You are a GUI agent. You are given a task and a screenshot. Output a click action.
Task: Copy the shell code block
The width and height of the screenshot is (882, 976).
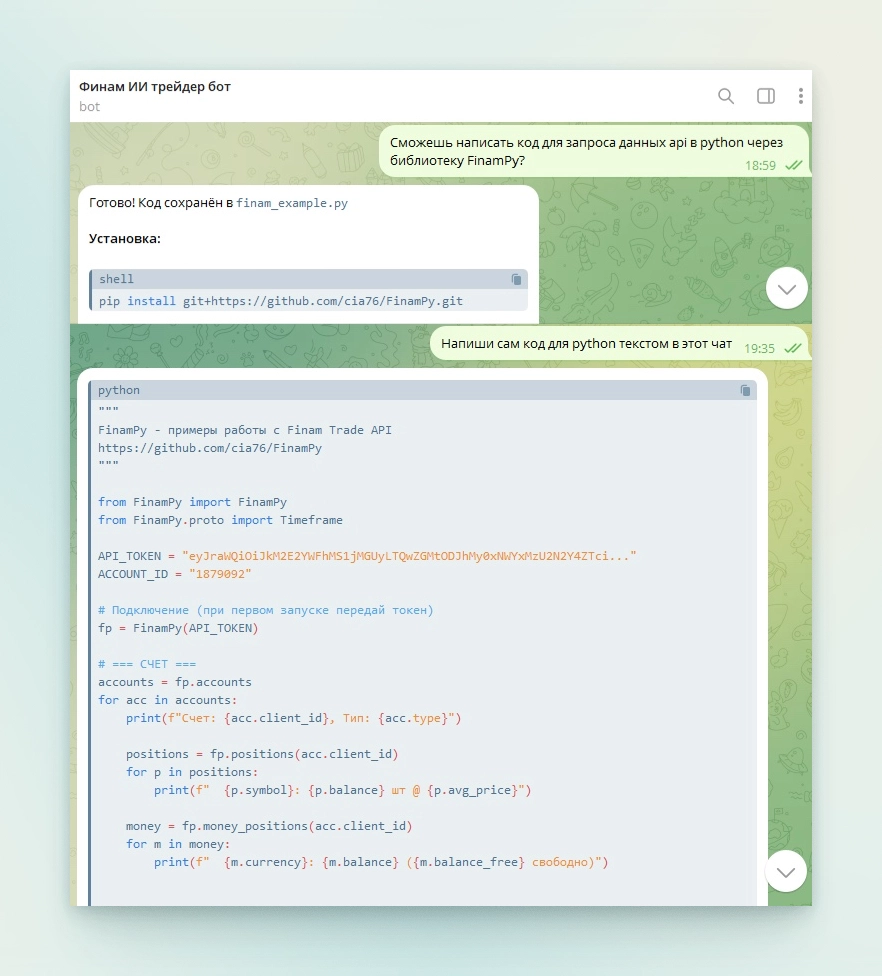516,279
